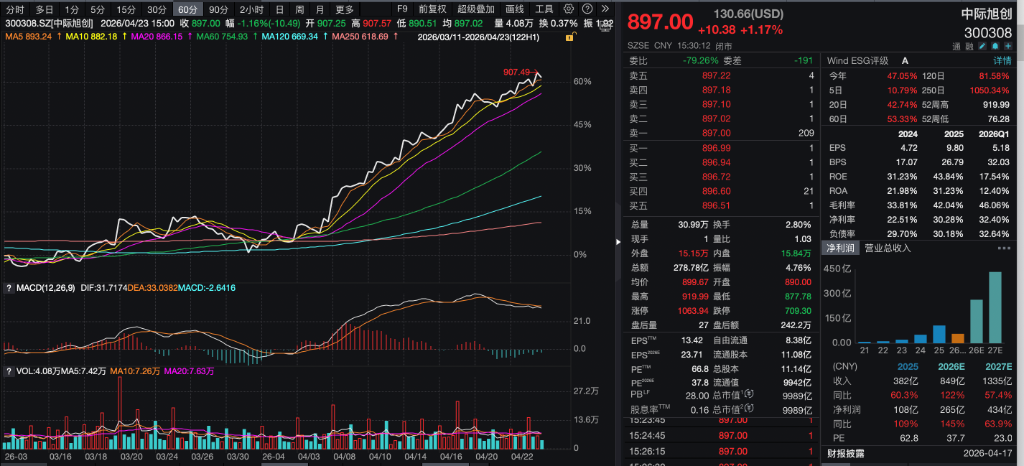Select the 1分 period tab
The width and height of the screenshot is (1024, 466).
coord(72,9)
